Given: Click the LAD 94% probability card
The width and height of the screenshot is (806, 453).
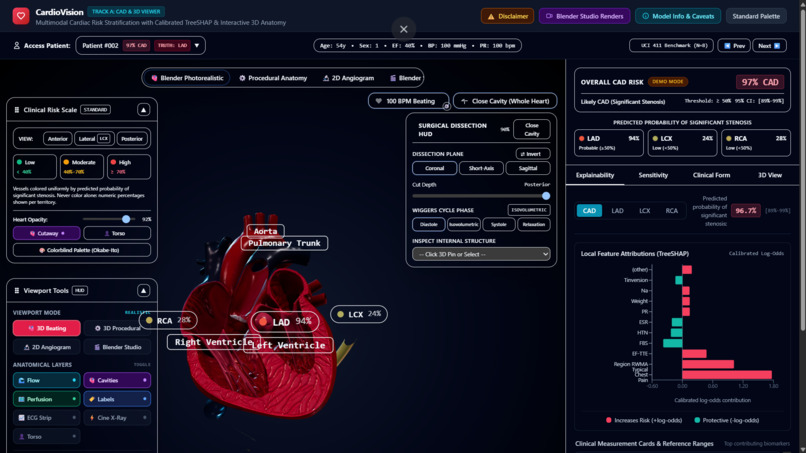Looking at the screenshot, I should [609, 143].
